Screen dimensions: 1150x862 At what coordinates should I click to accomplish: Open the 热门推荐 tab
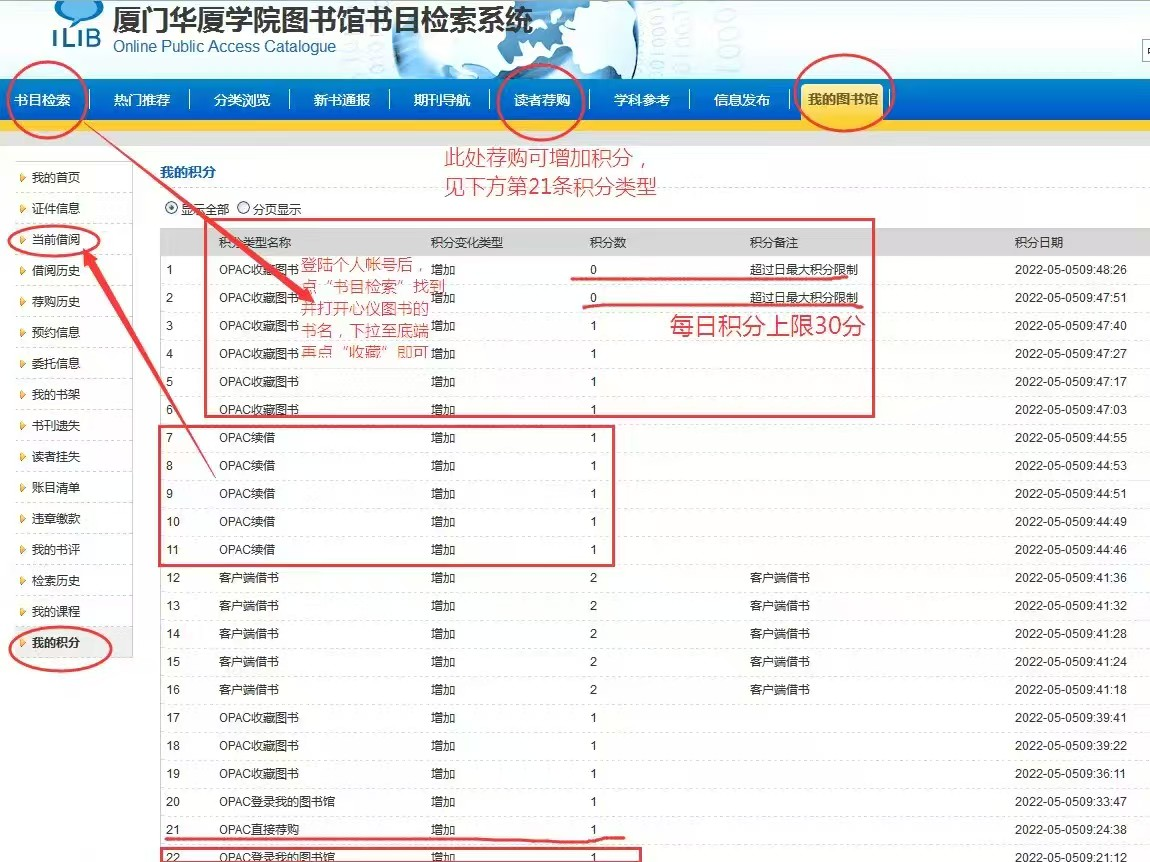click(x=142, y=100)
